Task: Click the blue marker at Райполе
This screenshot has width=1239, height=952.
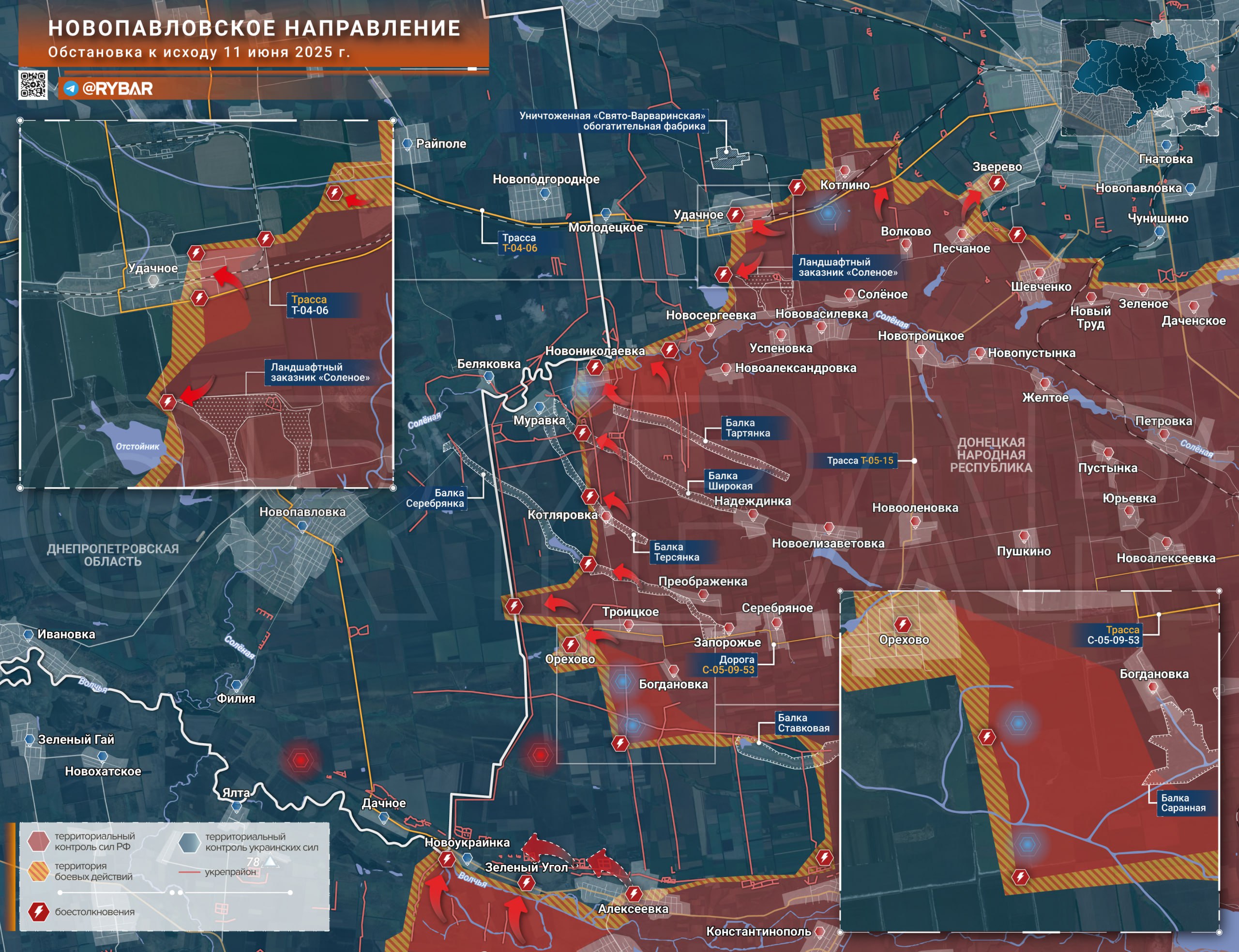Action: [407, 144]
